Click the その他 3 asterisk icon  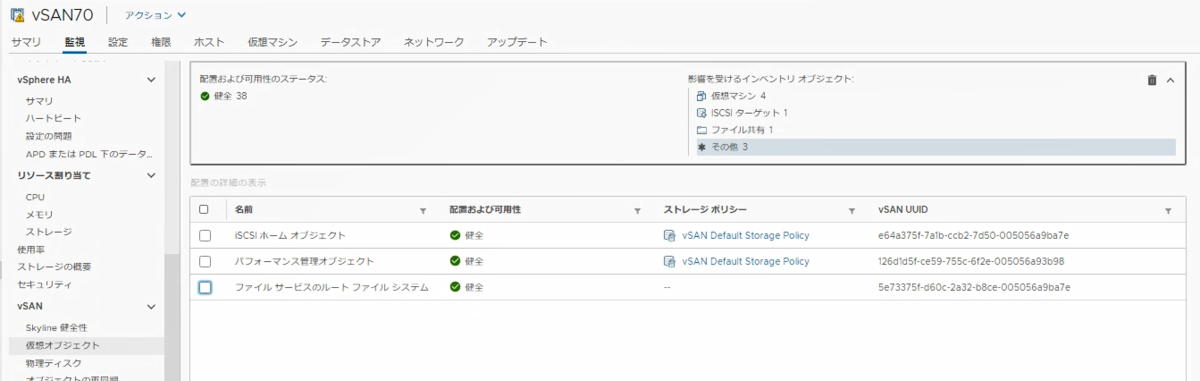702,147
